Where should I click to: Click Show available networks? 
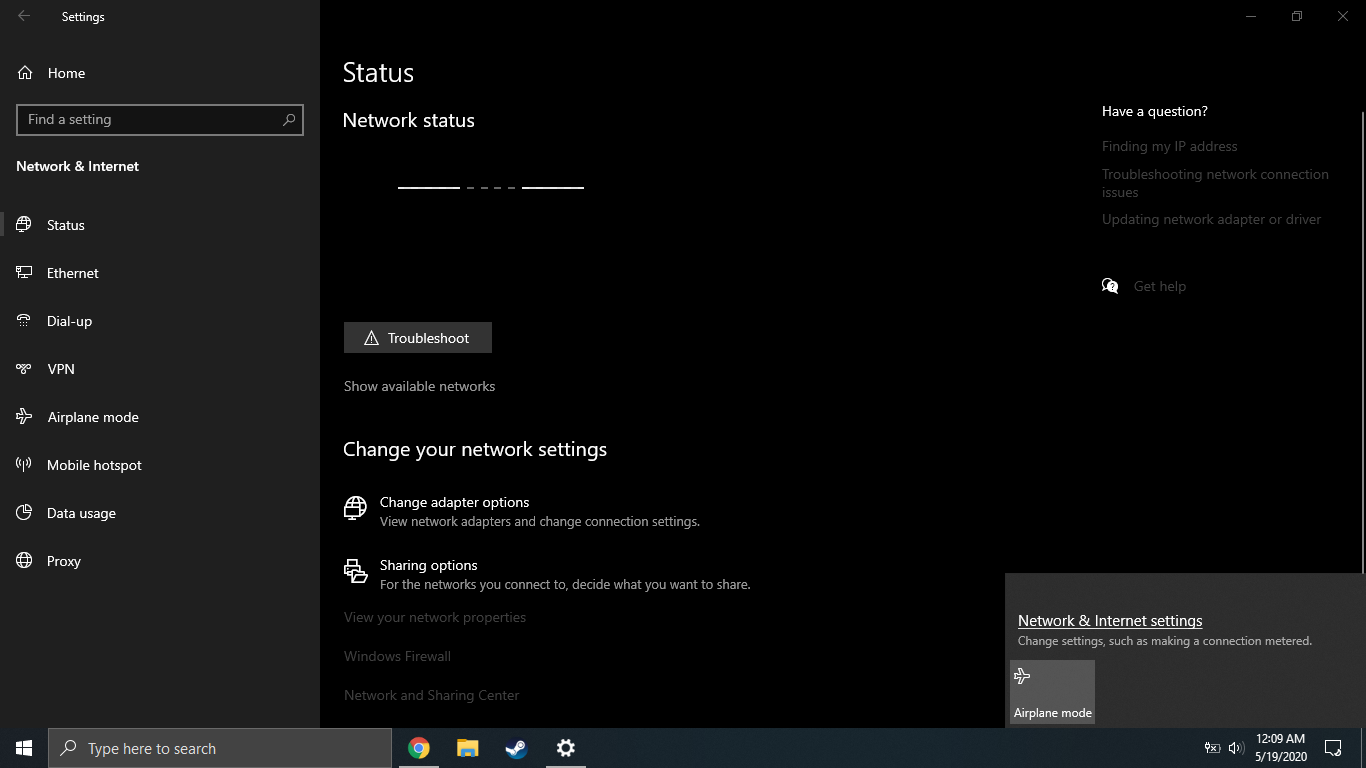(419, 386)
